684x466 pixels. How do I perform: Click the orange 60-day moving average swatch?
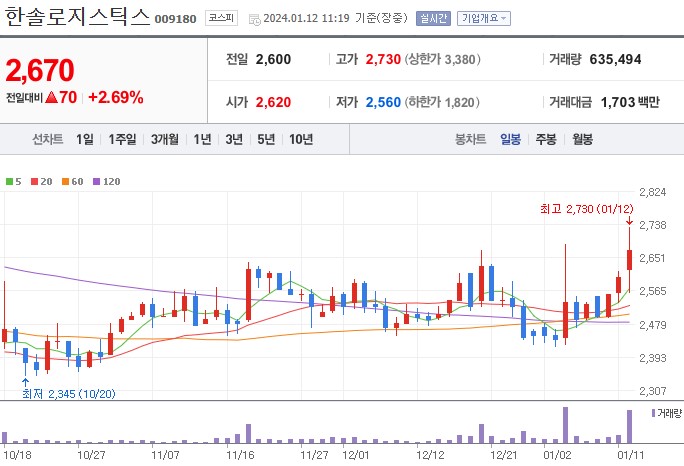coord(65,182)
